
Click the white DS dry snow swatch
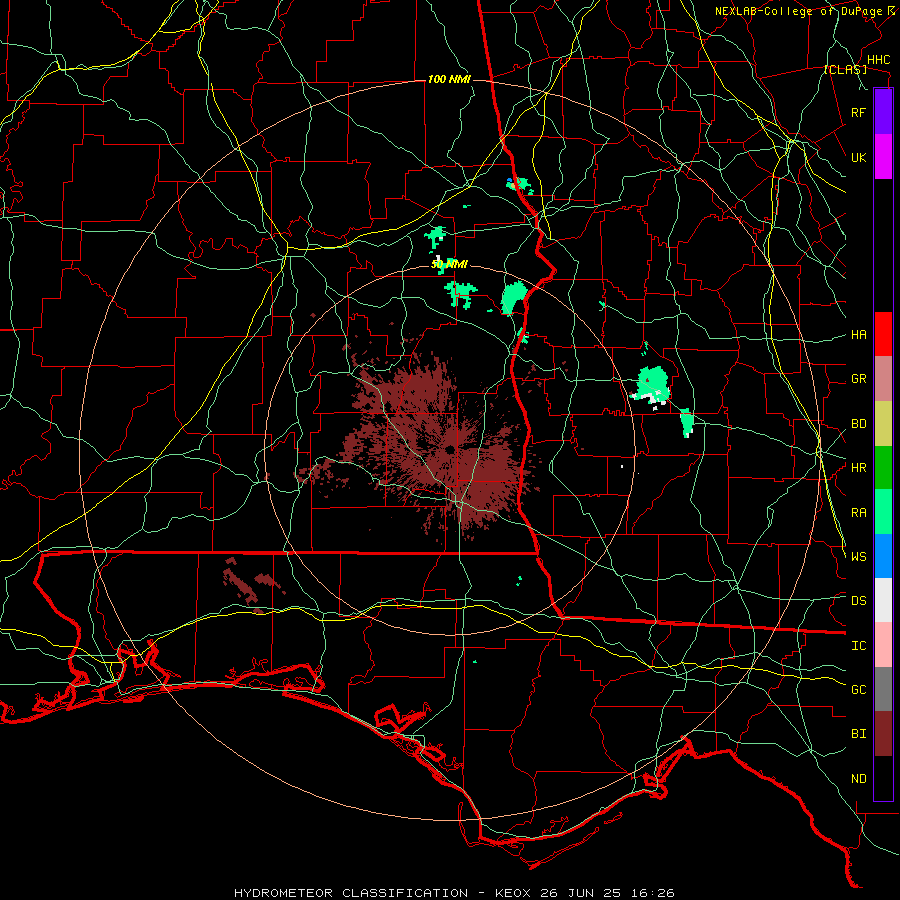coord(883,600)
